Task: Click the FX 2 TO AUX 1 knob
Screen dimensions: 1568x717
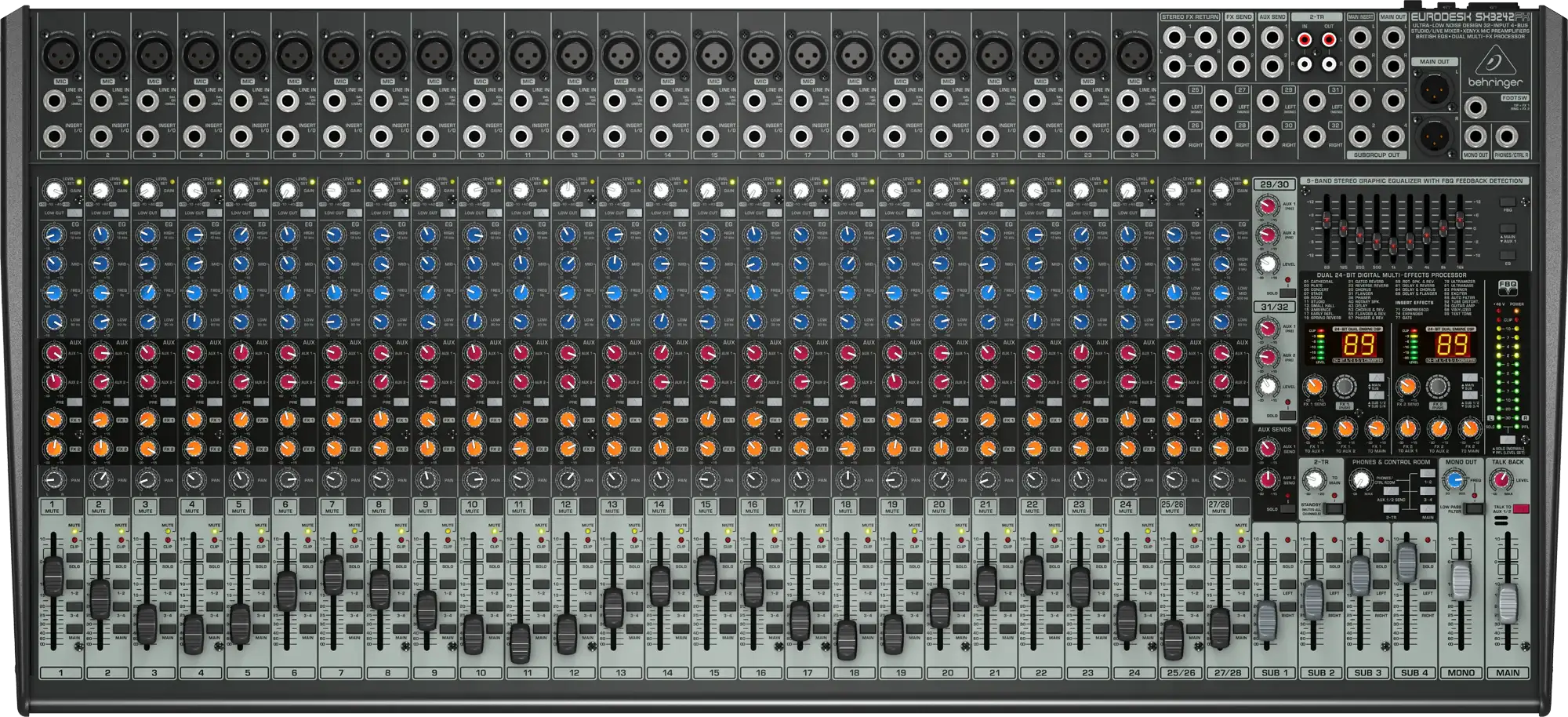Action: [x=1407, y=429]
